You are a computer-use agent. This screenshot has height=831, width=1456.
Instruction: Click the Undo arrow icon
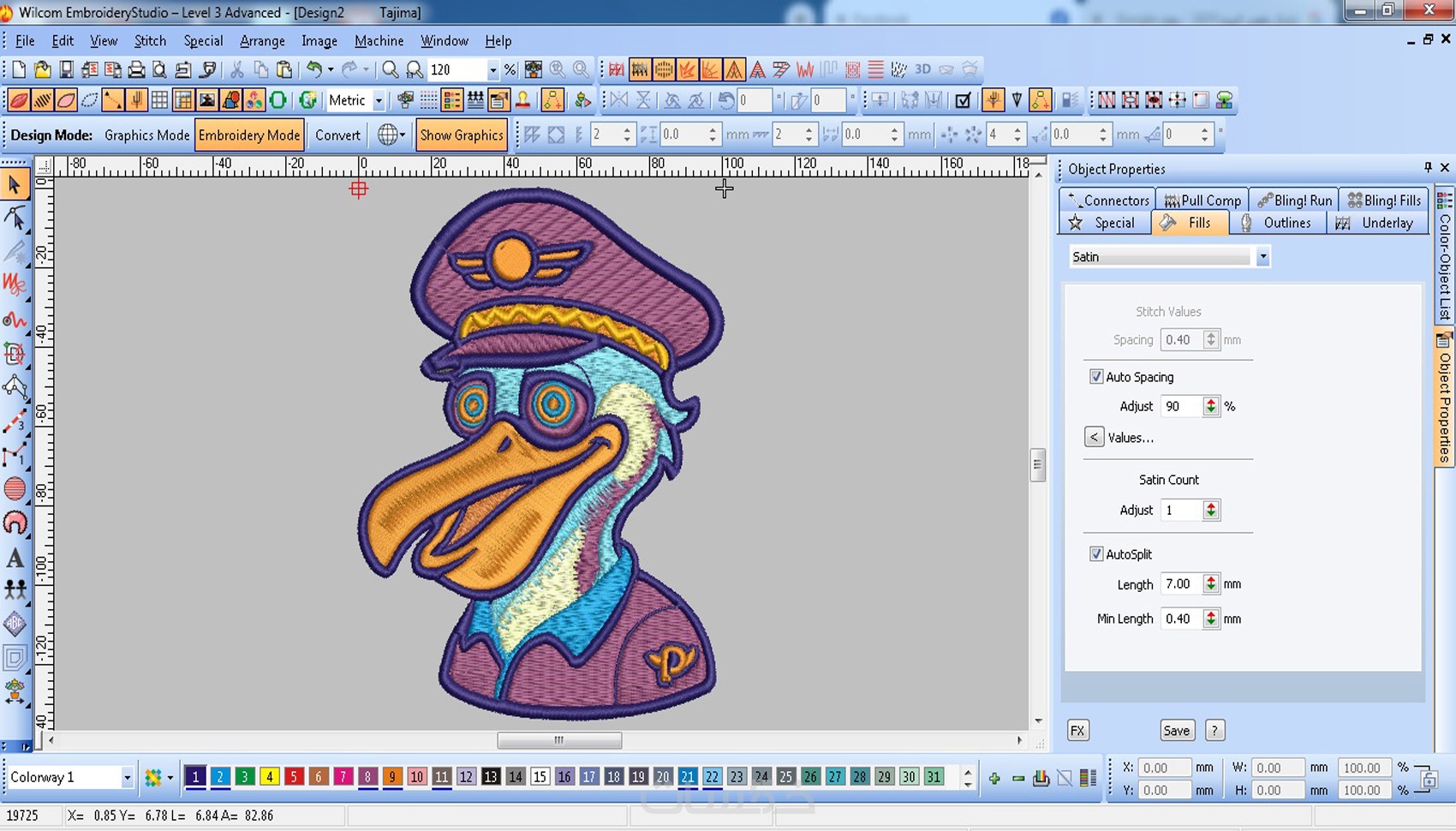[314, 69]
